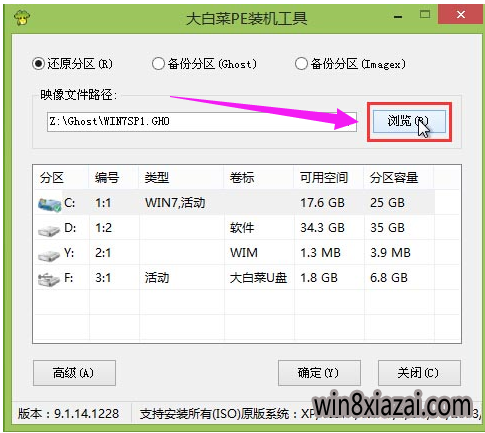The image size is (485, 433).
Task: Click partition number 3:1
Action: 103,278
